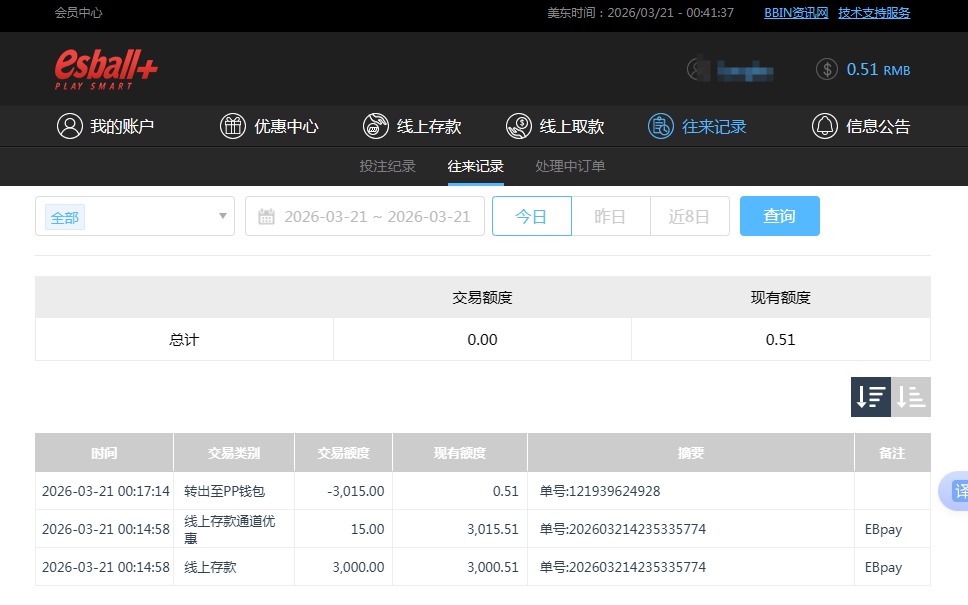
Task: Click the dropdown arrow next to 全部
Action: (x=223, y=215)
